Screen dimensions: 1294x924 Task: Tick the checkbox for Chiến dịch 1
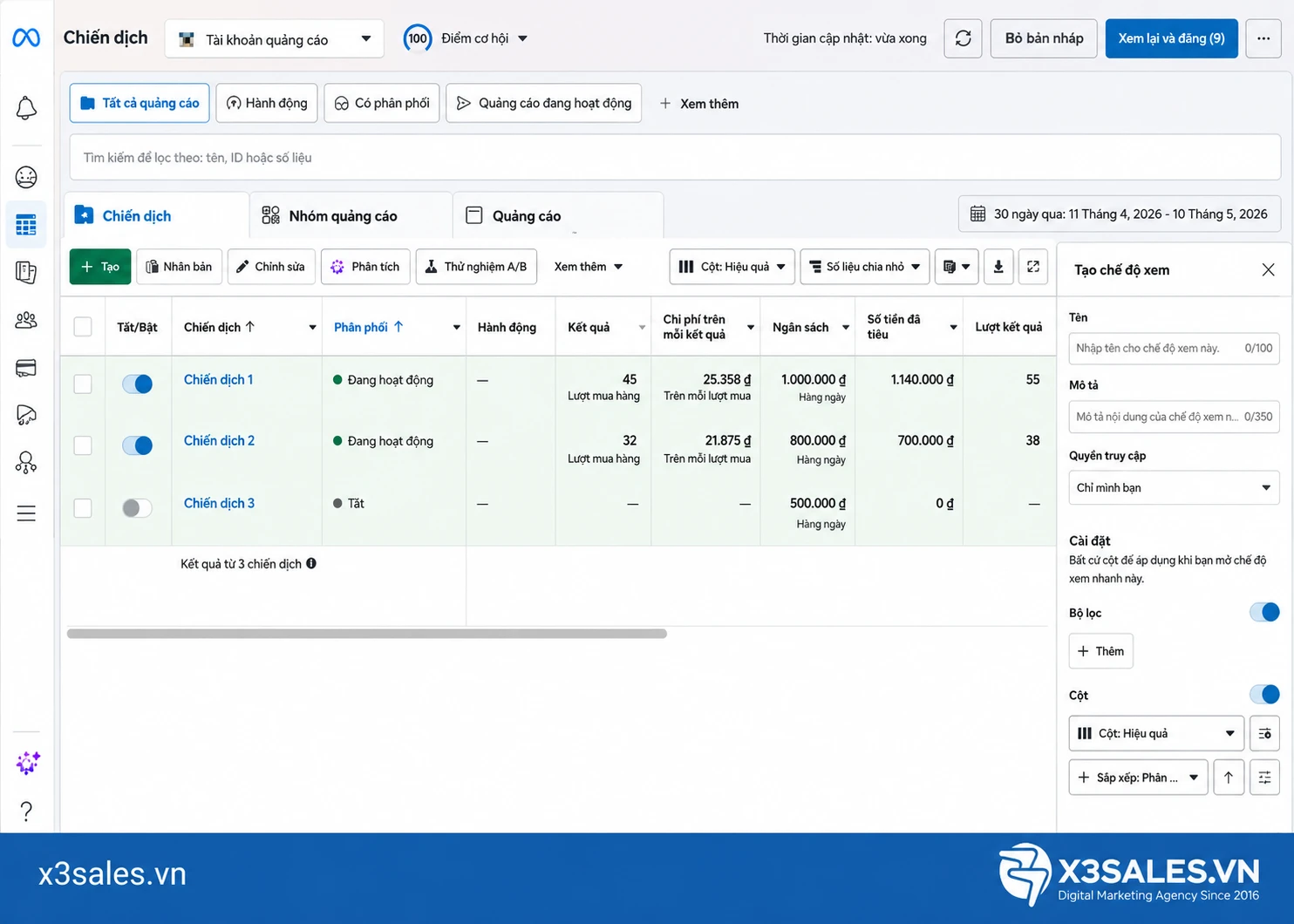(83, 384)
